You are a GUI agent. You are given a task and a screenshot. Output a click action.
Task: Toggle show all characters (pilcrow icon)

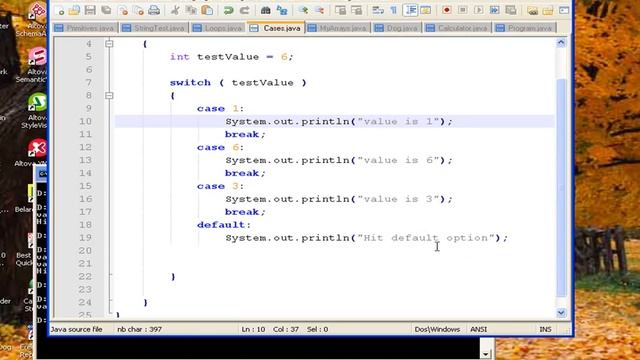coord(394,10)
